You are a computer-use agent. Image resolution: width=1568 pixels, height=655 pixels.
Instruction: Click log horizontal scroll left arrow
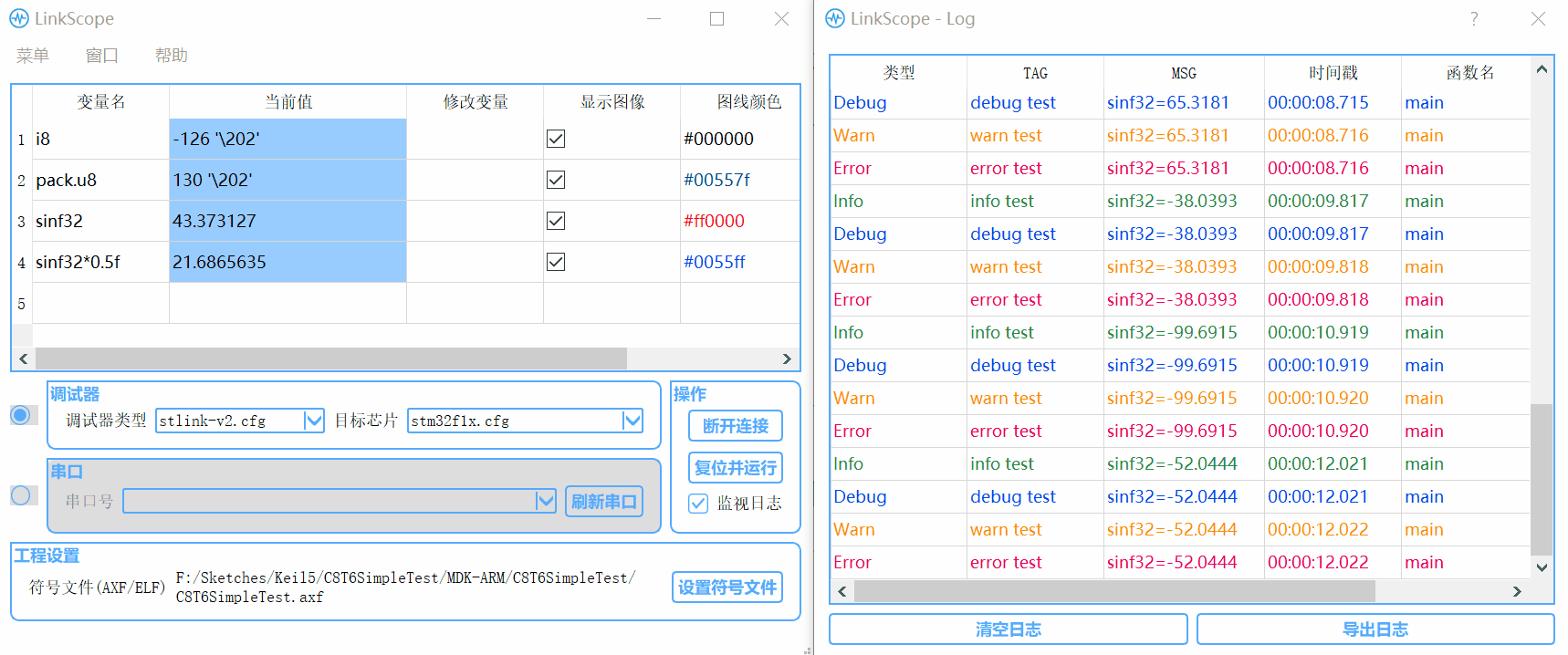pyautogui.click(x=842, y=591)
